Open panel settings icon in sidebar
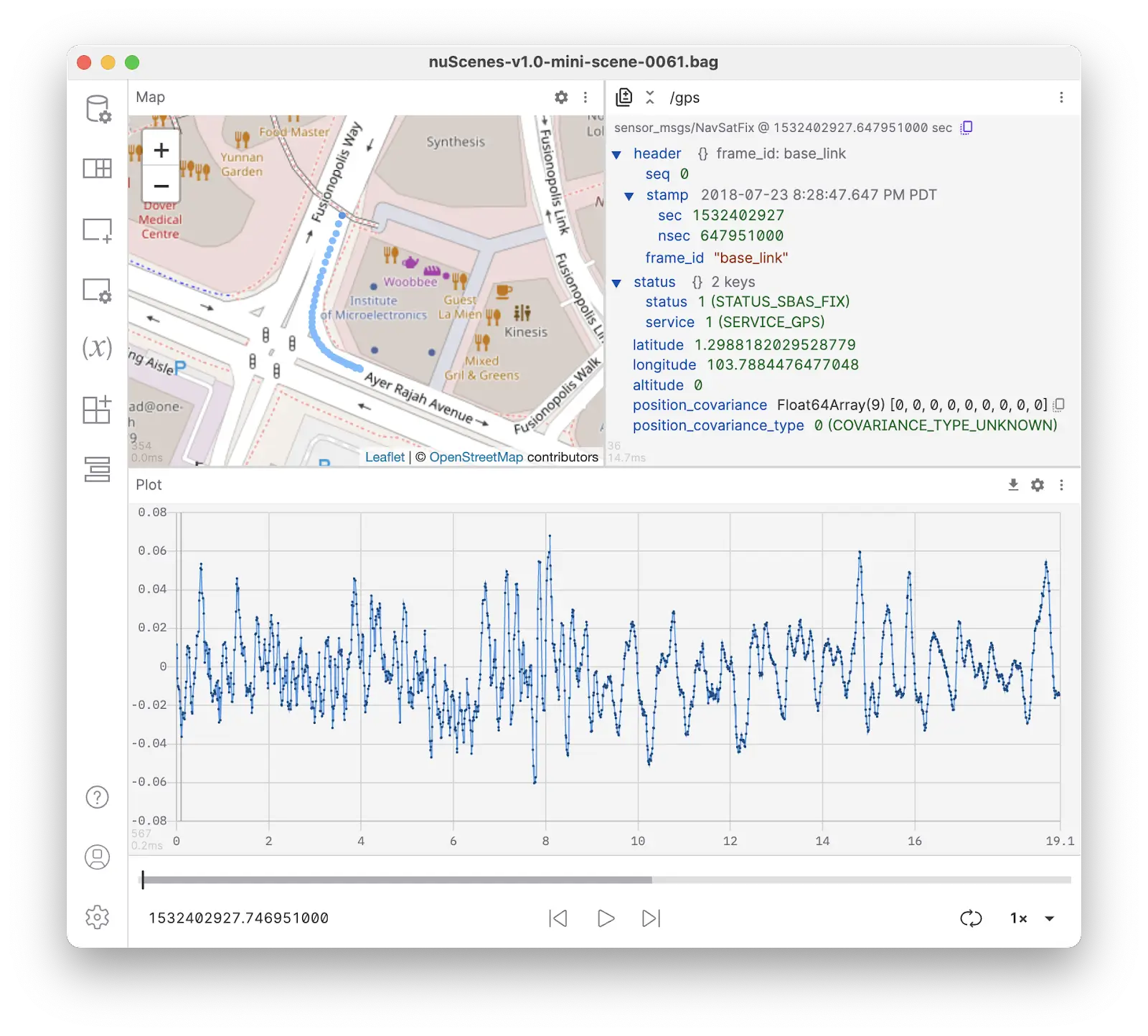This screenshot has height=1036, width=1148. (x=98, y=291)
